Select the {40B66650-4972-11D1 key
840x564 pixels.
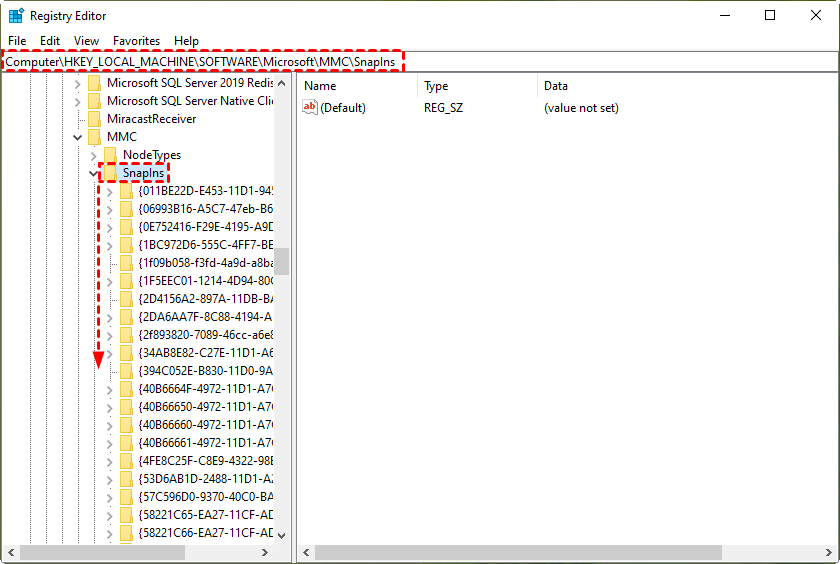[x=205, y=407]
